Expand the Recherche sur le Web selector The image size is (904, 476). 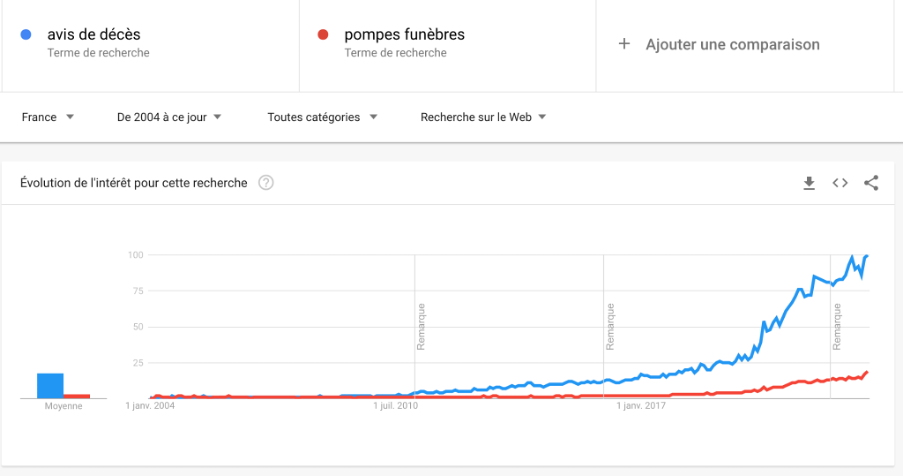click(x=483, y=117)
